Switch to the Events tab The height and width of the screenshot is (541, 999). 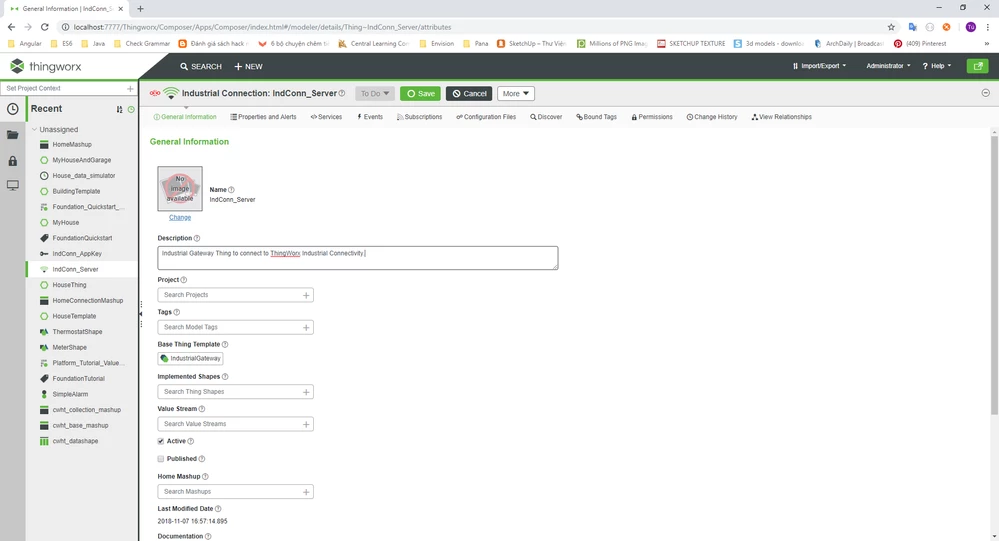point(370,117)
